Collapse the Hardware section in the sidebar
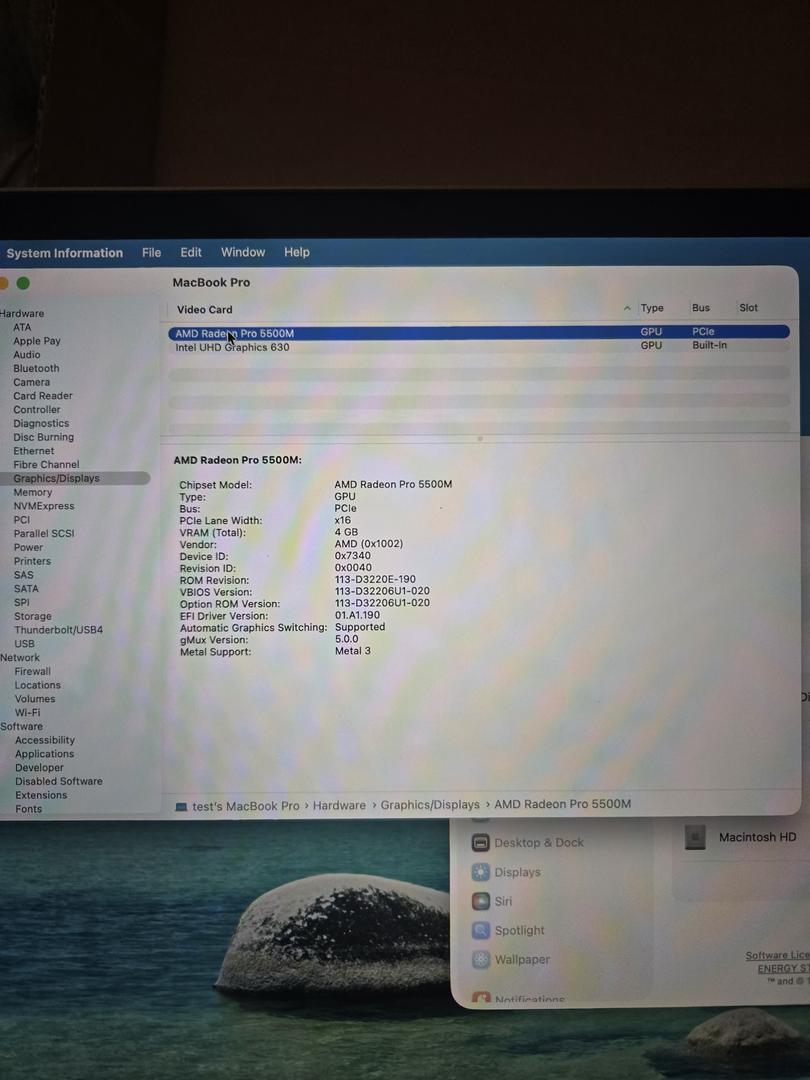810x1080 pixels. [22, 313]
